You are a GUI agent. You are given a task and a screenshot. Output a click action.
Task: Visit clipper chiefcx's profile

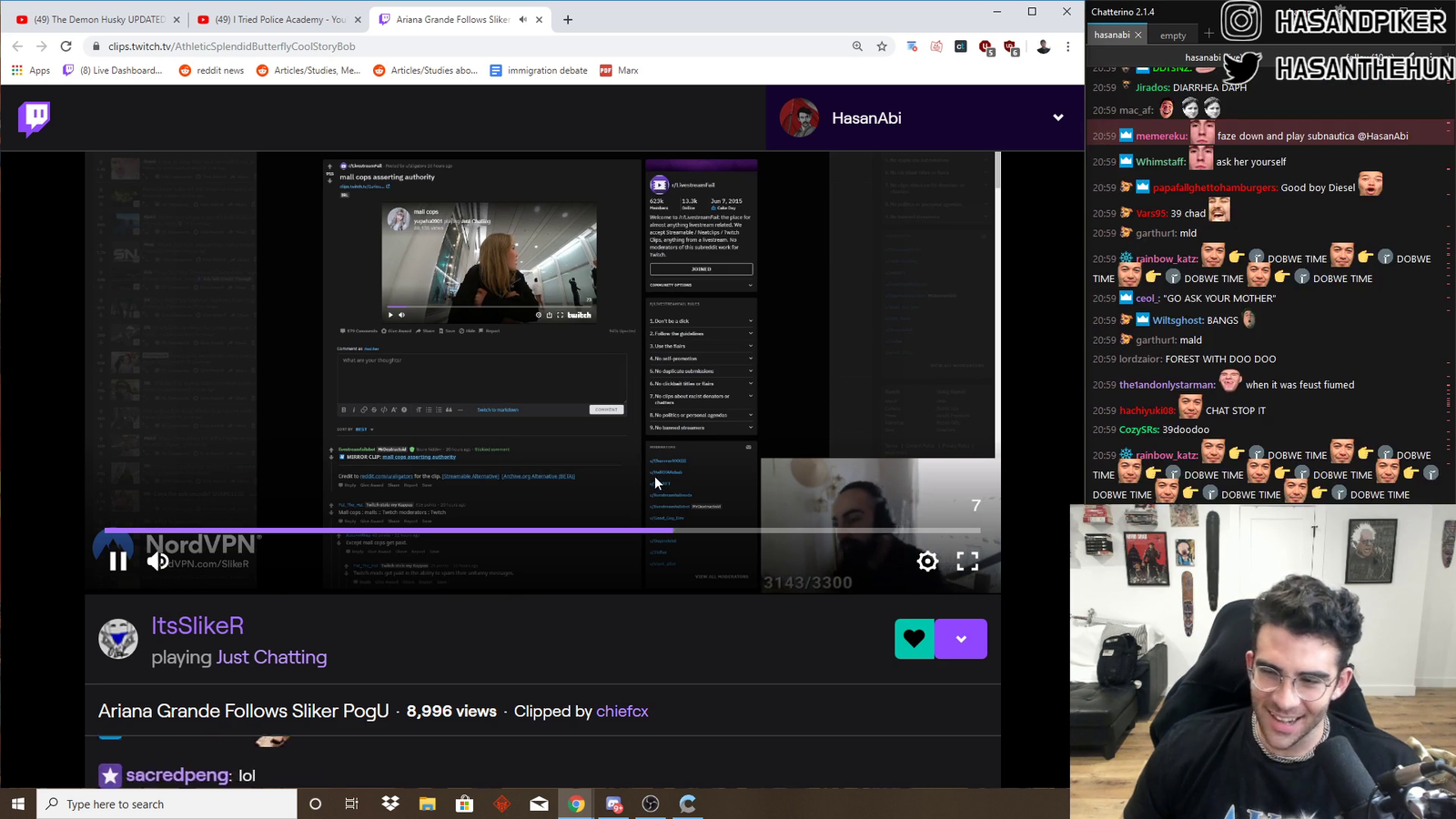pos(622,712)
